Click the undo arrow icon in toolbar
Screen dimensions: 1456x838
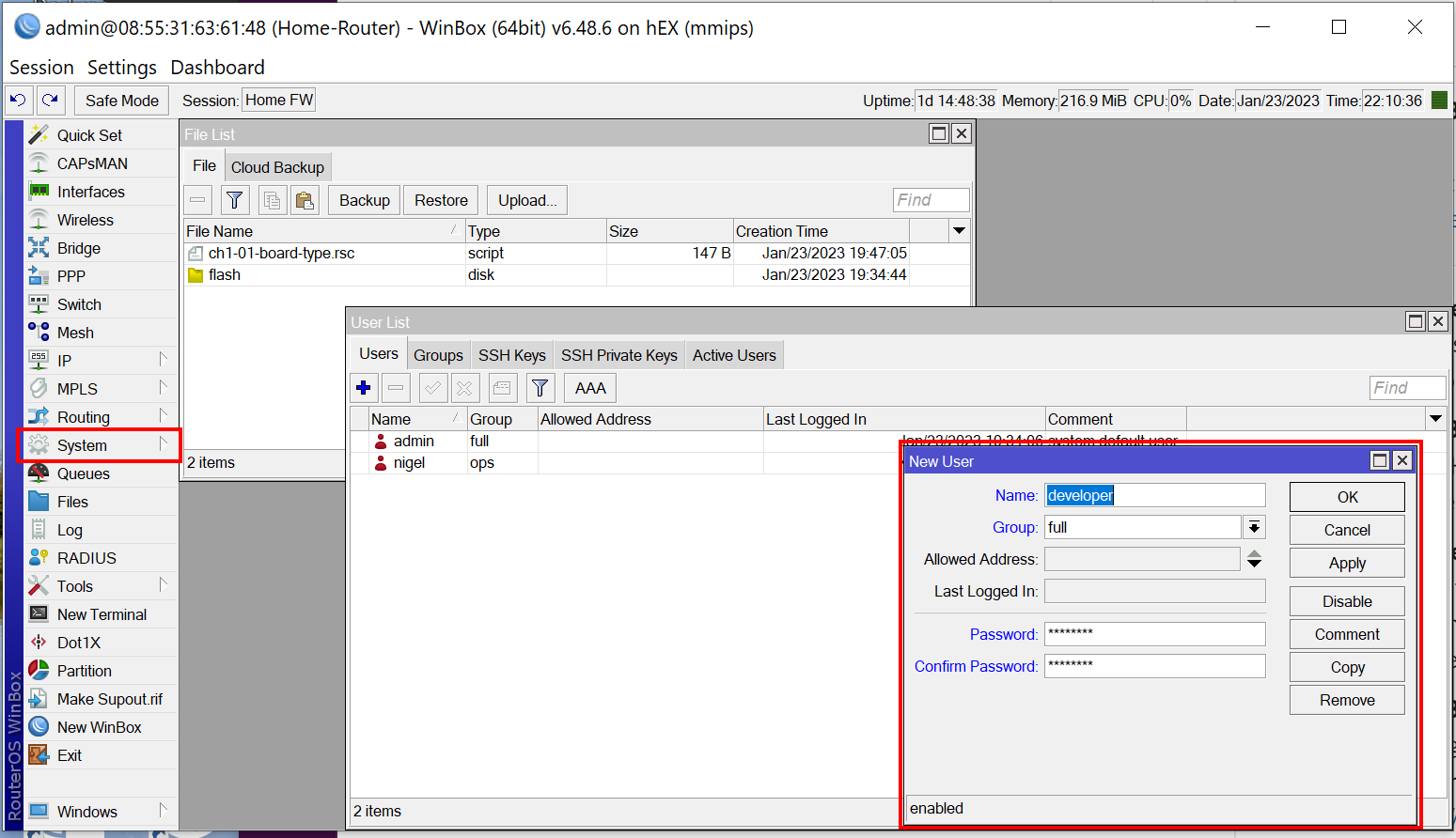[19, 100]
